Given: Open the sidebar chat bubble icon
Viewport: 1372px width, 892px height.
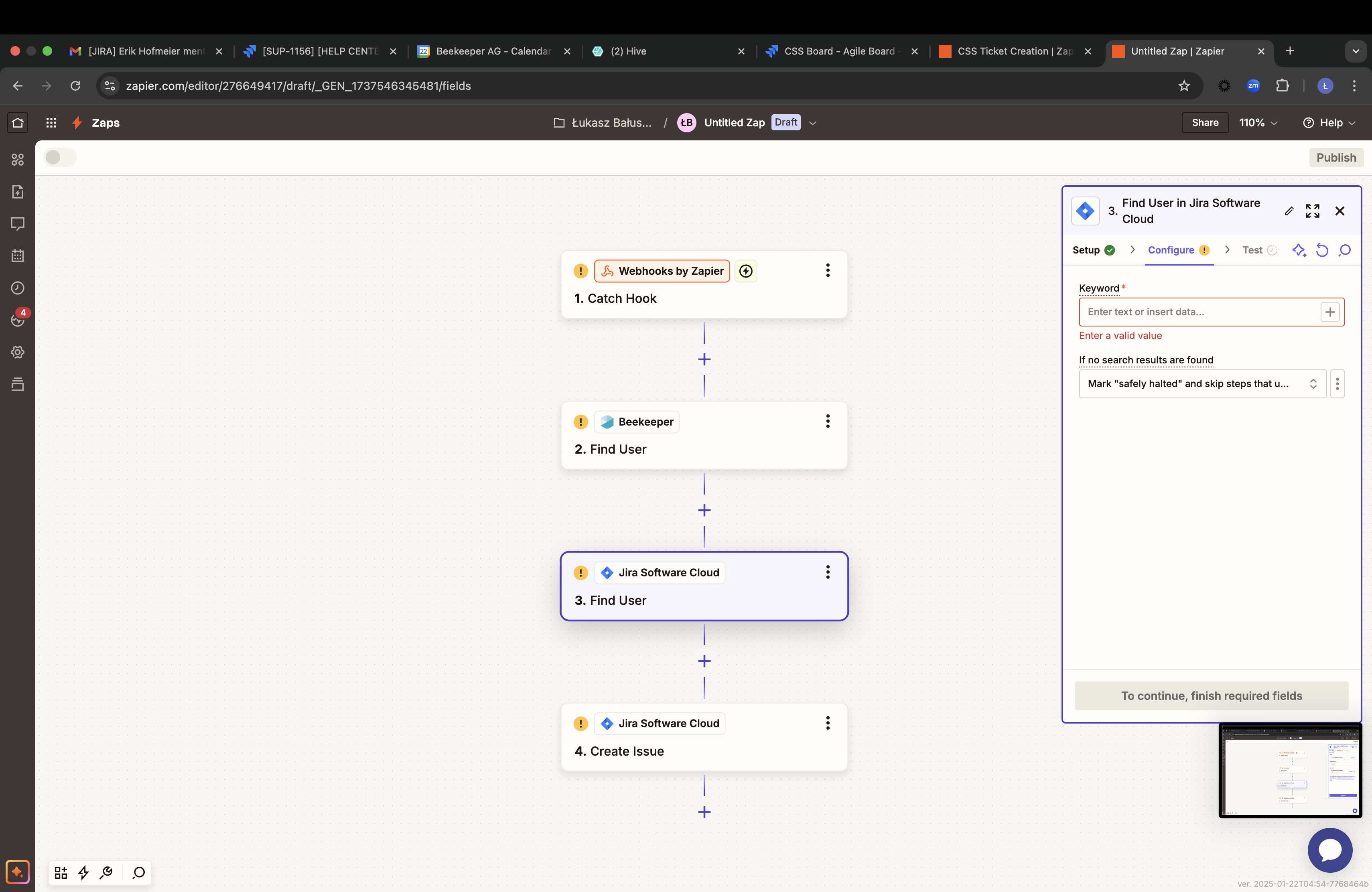Looking at the screenshot, I should pos(17,223).
